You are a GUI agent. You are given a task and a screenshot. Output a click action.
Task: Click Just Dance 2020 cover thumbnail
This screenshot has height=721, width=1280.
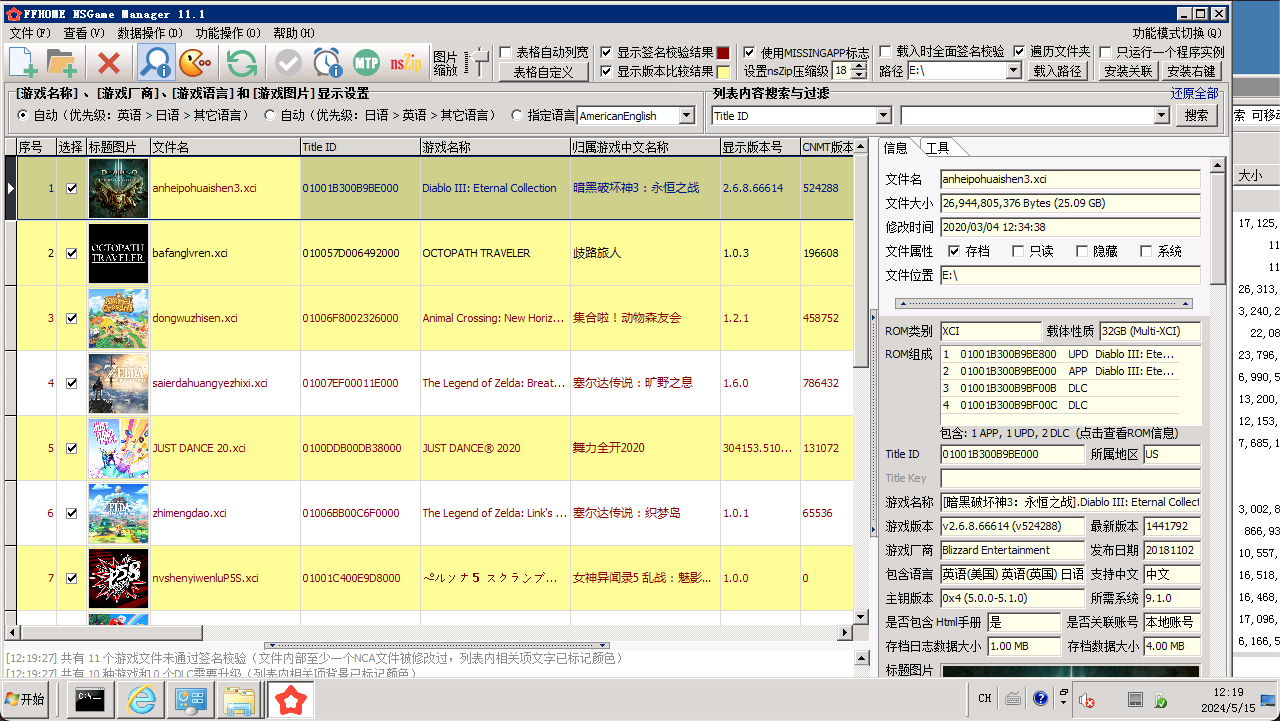[118, 448]
